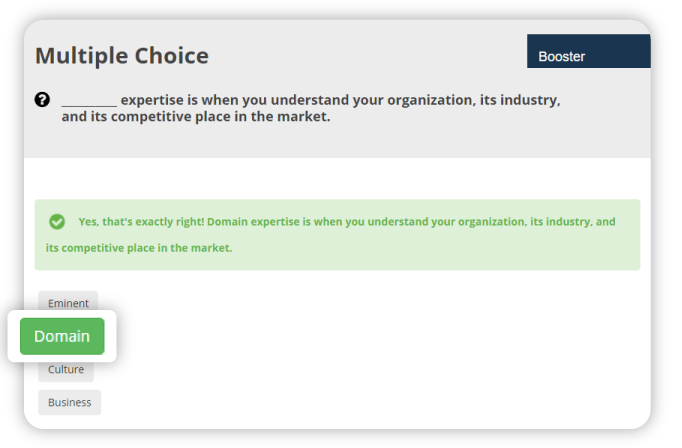Click 'and its competitive place' question line
Viewport: 682px width, 448px height.
coord(196,117)
